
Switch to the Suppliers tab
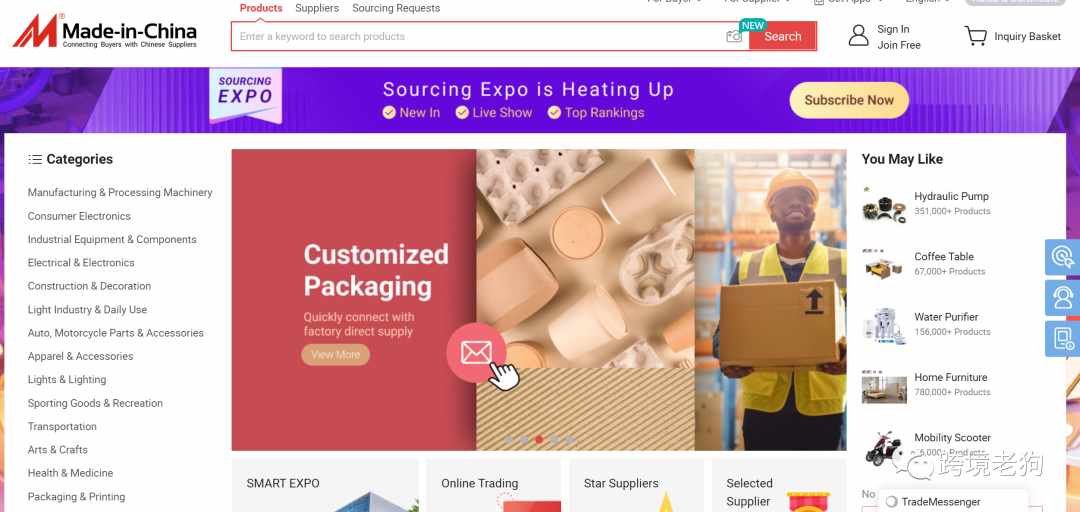point(317,8)
